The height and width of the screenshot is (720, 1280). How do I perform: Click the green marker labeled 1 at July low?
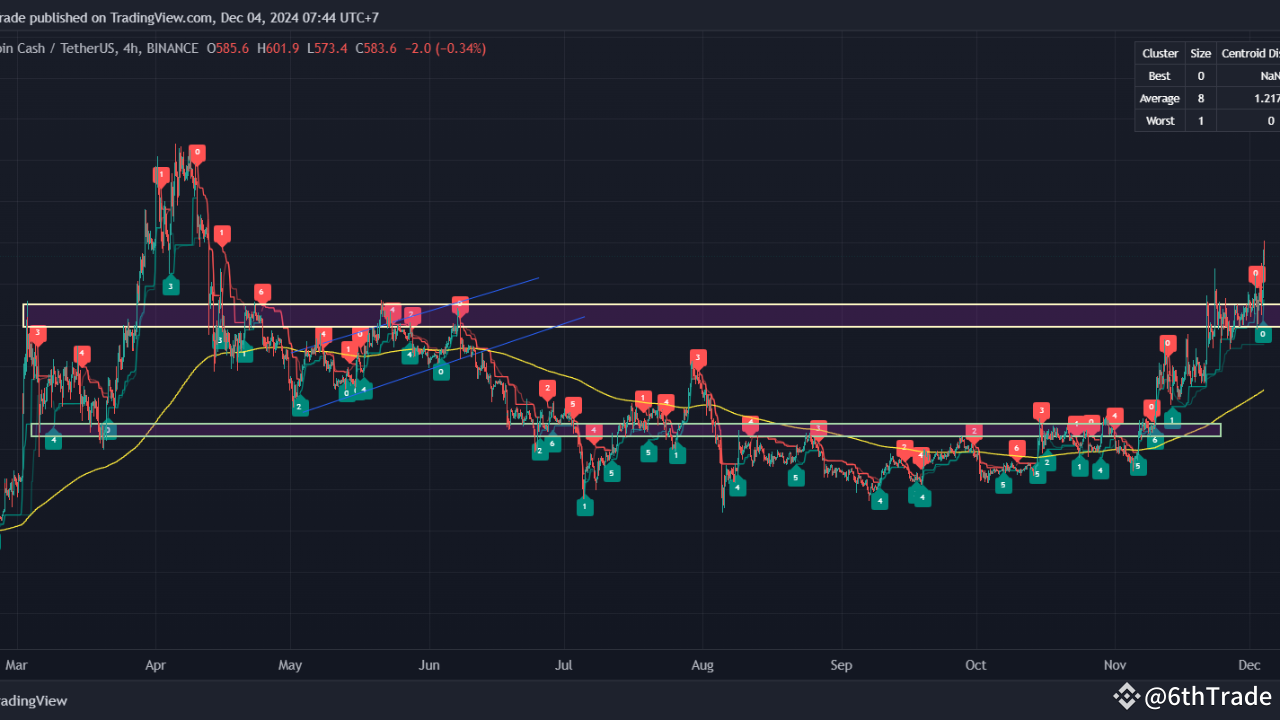coord(585,506)
